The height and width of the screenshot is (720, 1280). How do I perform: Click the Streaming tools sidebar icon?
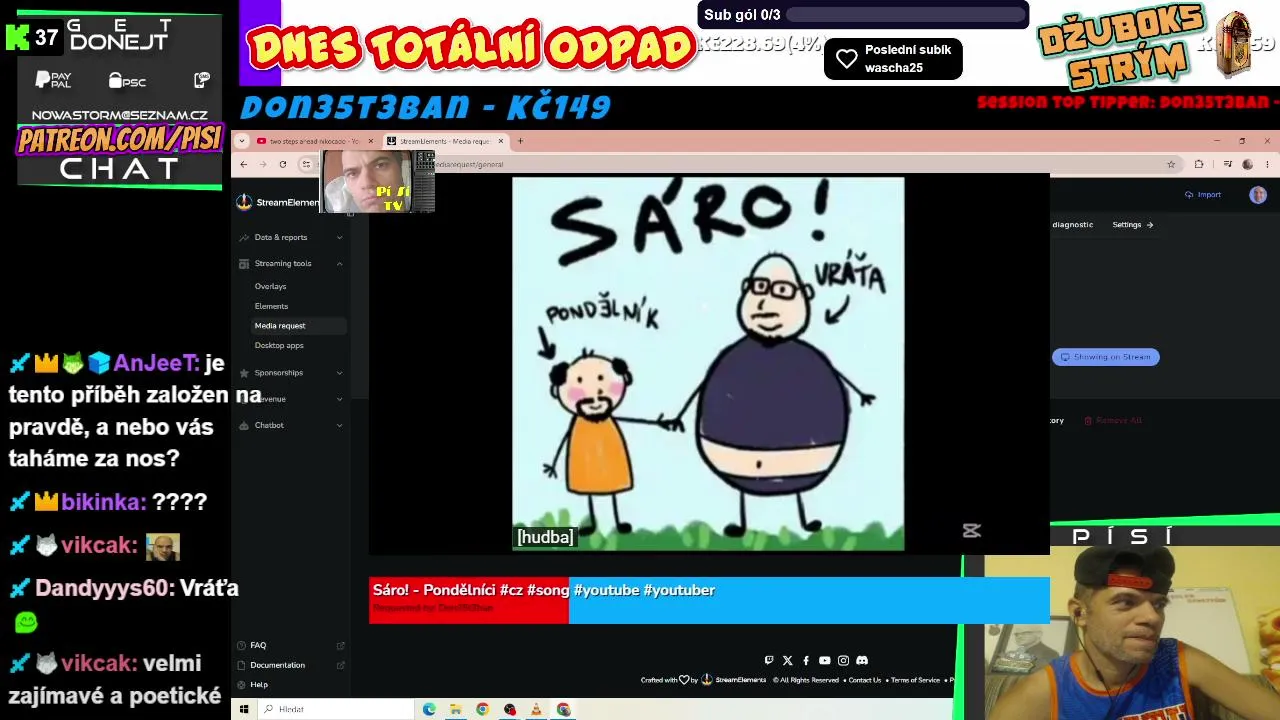click(x=244, y=264)
